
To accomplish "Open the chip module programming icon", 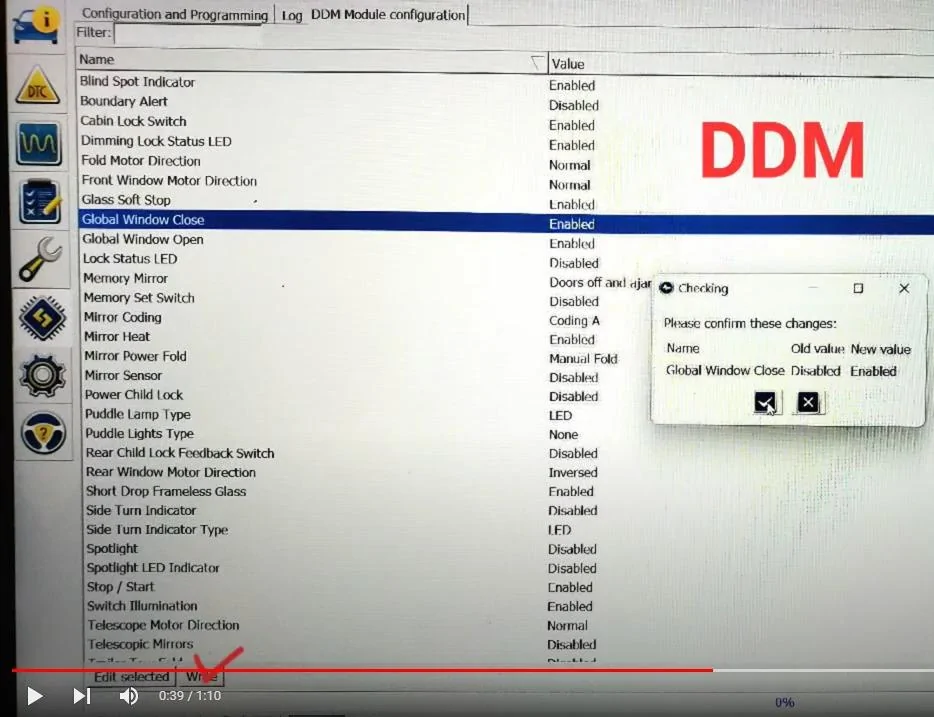I will point(42,317).
